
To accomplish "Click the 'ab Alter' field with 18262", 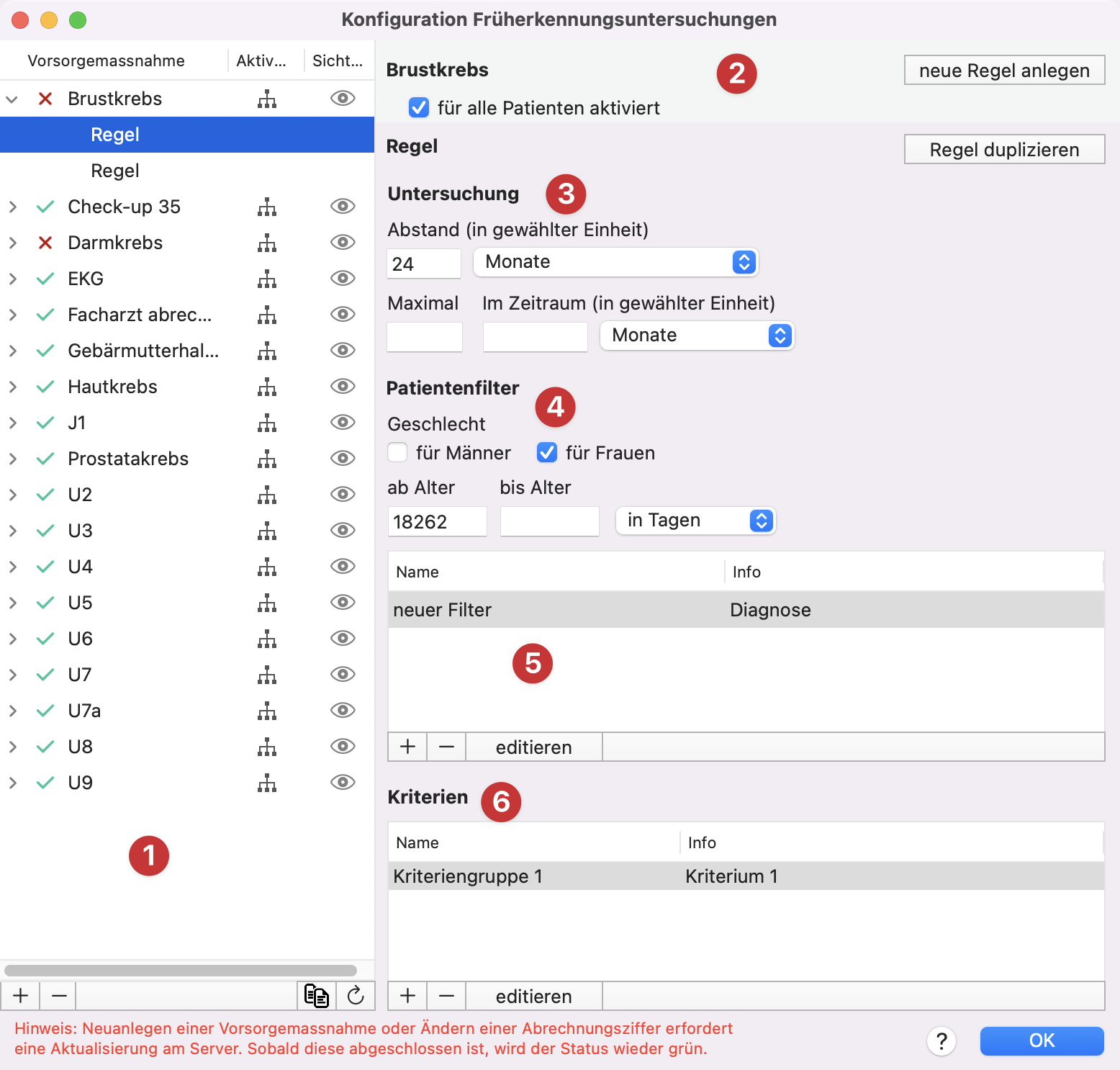I will pos(438,521).
